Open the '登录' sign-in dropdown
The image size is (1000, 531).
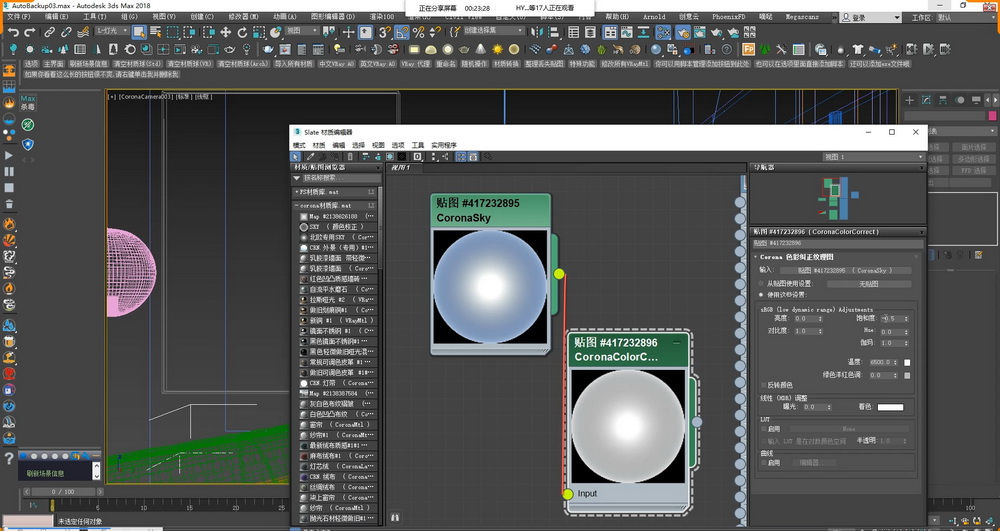tap(870, 17)
